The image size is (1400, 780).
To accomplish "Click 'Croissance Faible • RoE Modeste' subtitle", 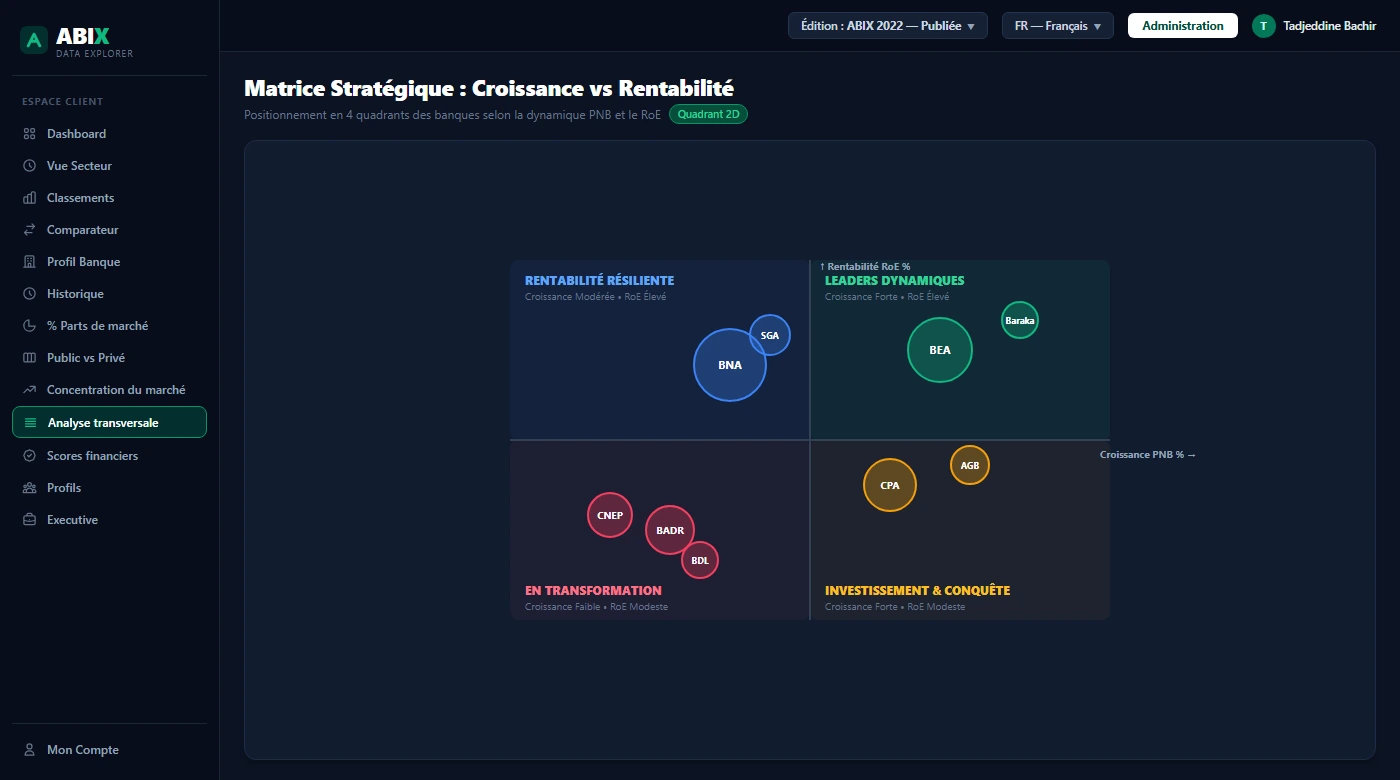I will [x=596, y=607].
